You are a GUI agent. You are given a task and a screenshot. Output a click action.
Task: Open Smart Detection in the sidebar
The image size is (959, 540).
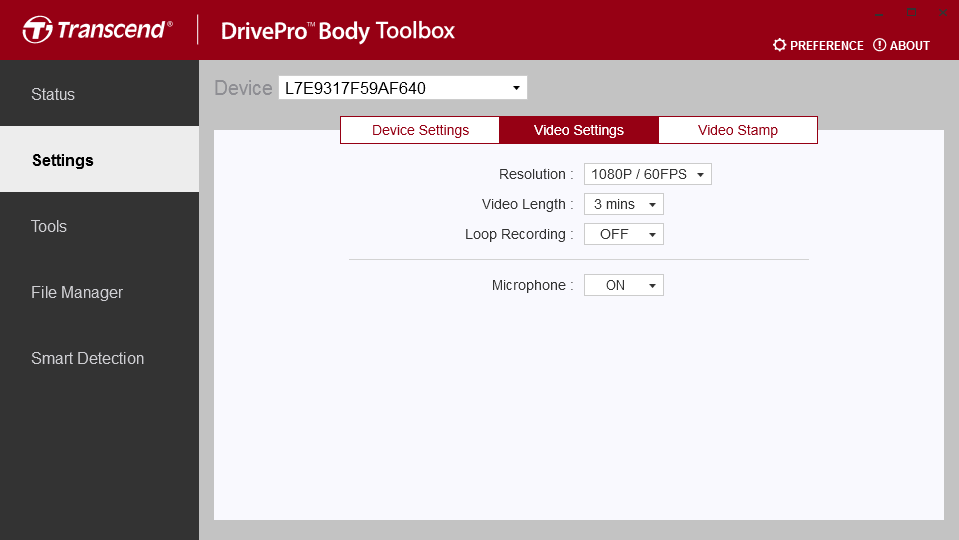pos(99,358)
